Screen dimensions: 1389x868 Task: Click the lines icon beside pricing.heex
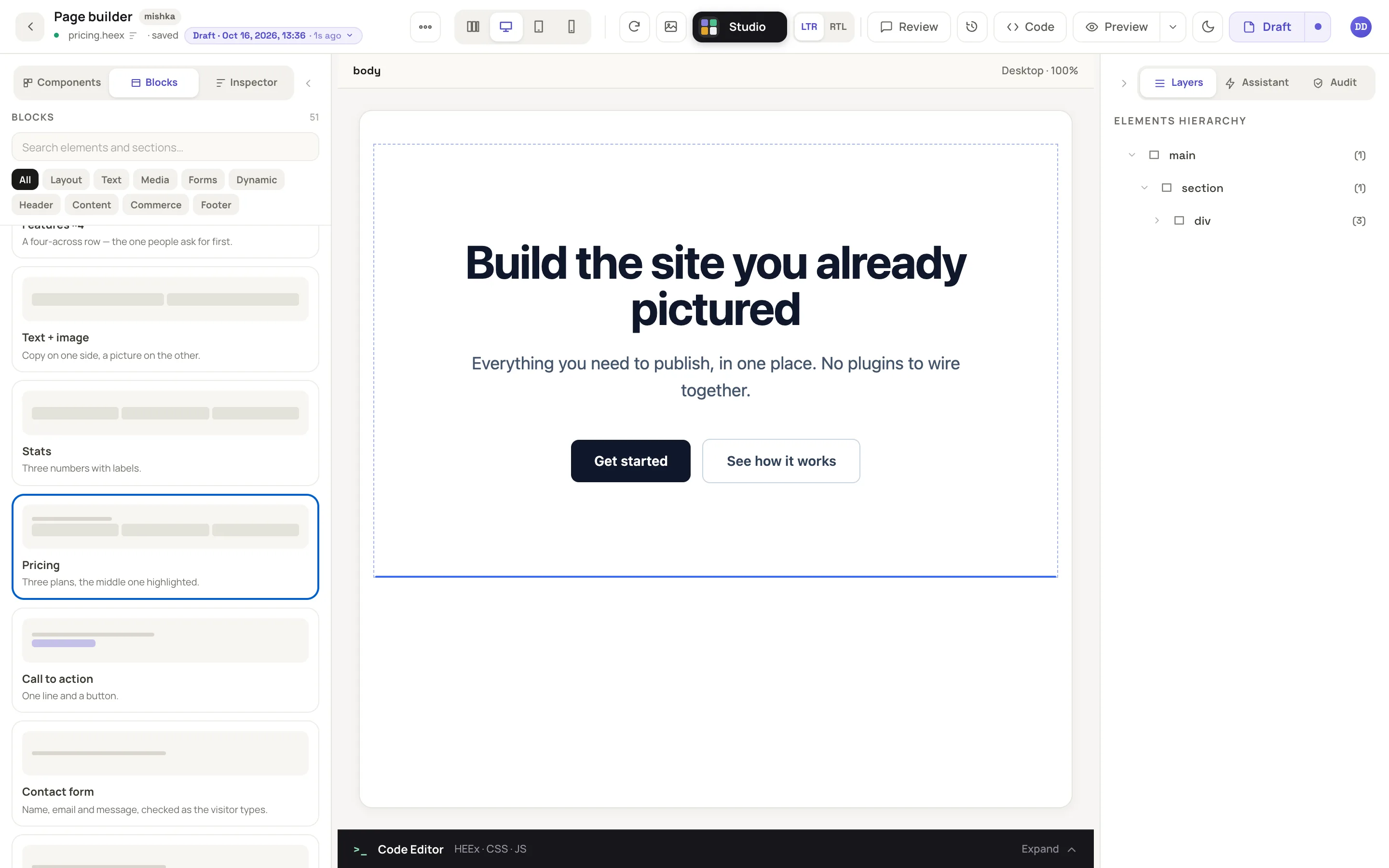tap(133, 36)
